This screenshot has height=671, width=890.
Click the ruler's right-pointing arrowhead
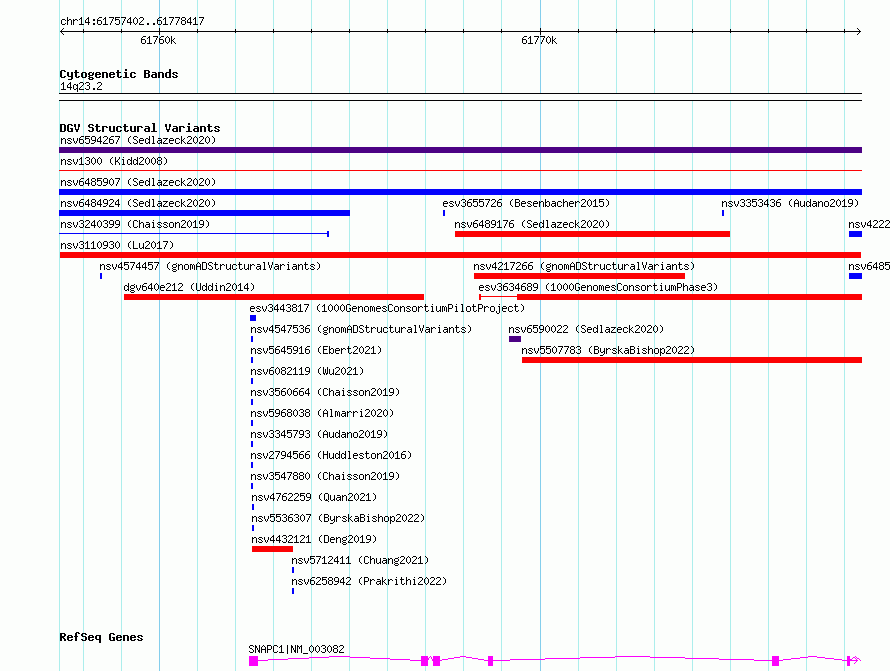click(858, 31)
